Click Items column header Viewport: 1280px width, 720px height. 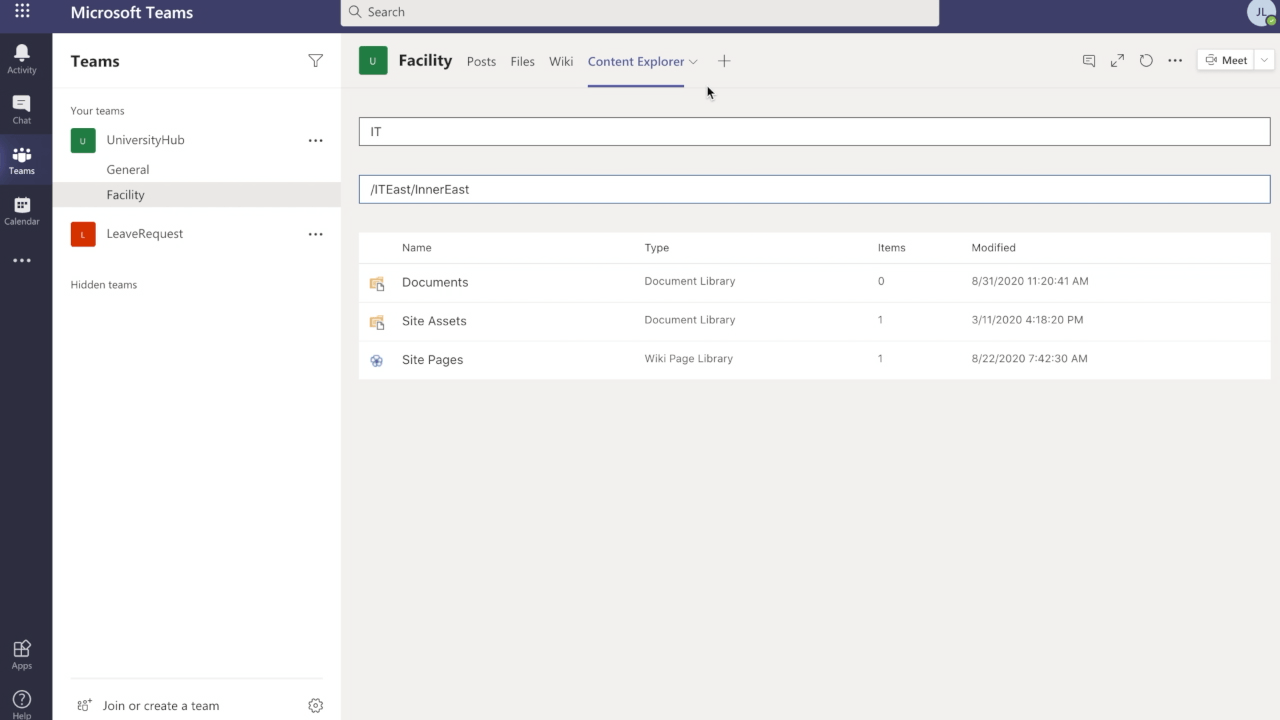click(x=891, y=248)
